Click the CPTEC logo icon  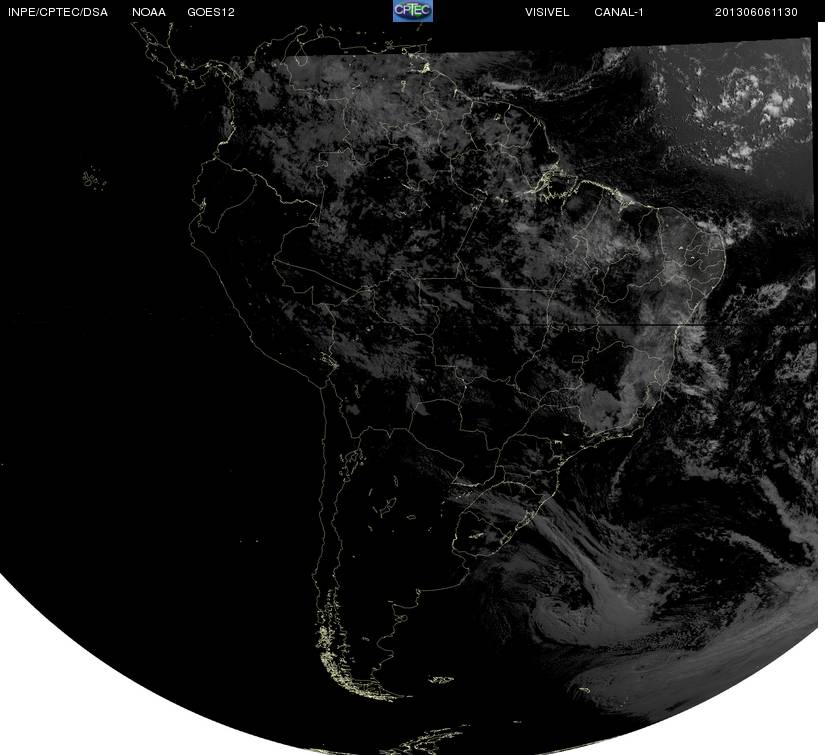pos(413,11)
